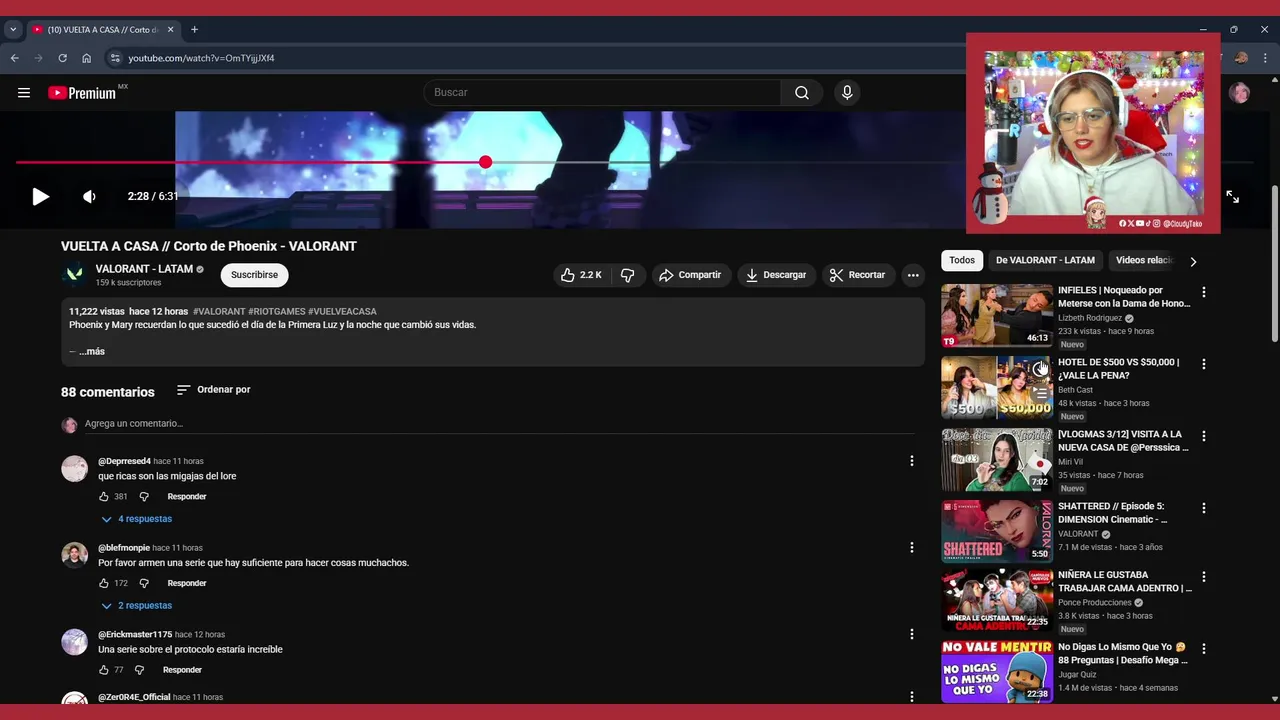Select the Todos filter chip

click(x=962, y=260)
